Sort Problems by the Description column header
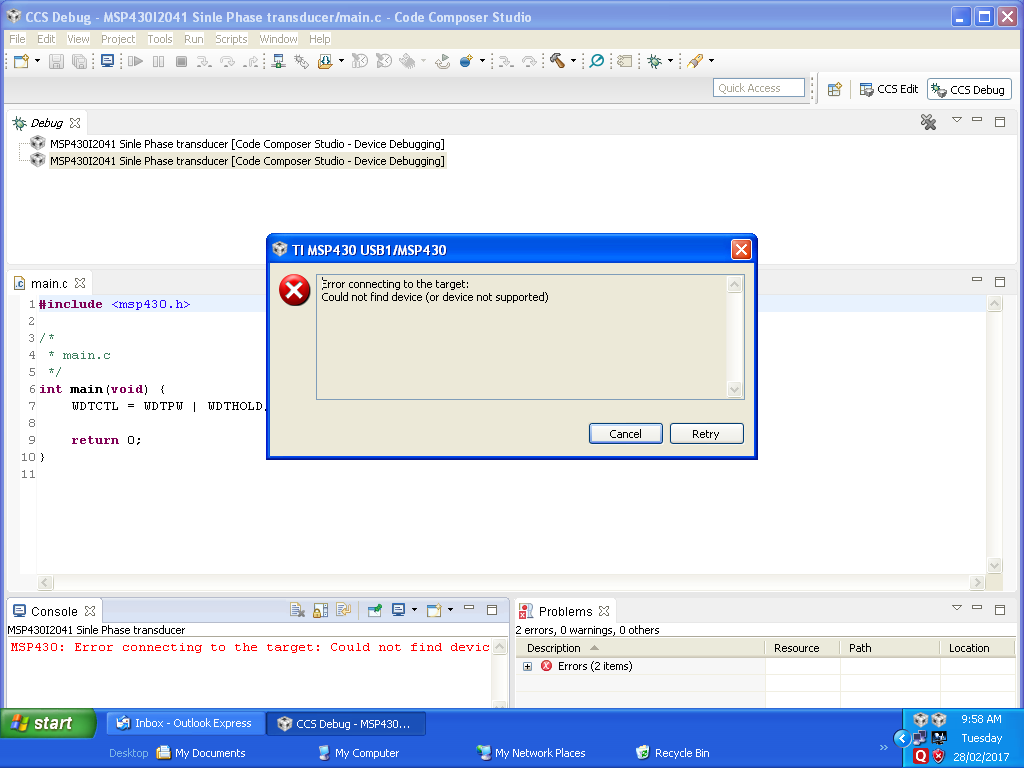The image size is (1024, 768). point(639,648)
